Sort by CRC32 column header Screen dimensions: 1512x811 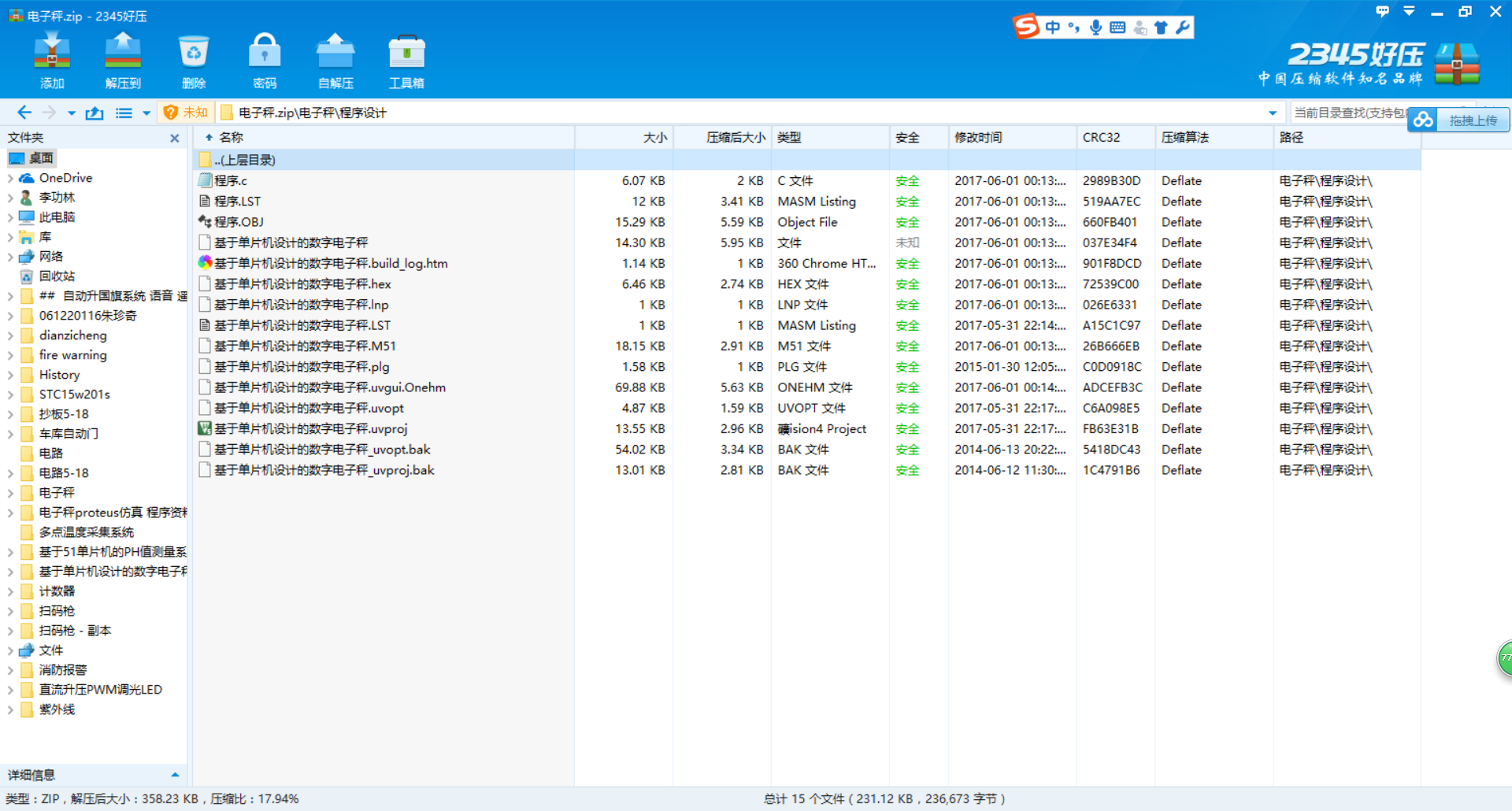(1115, 137)
